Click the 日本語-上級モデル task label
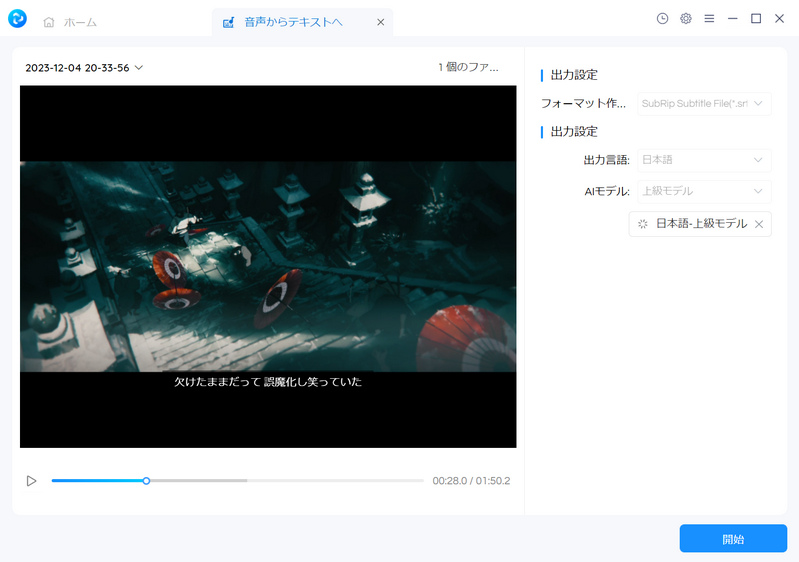 [x=702, y=224]
